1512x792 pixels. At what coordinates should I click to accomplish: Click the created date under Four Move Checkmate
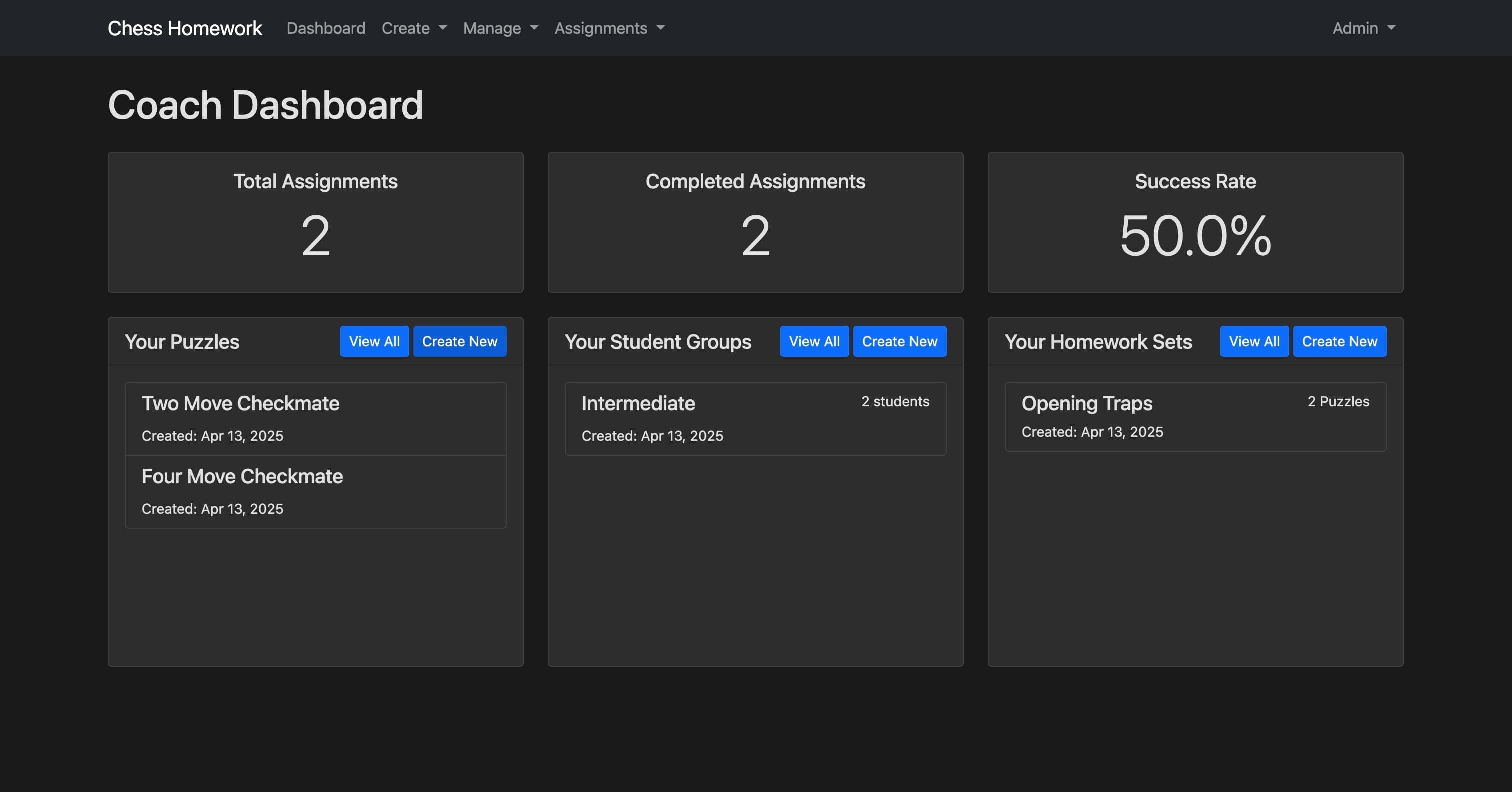click(212, 509)
